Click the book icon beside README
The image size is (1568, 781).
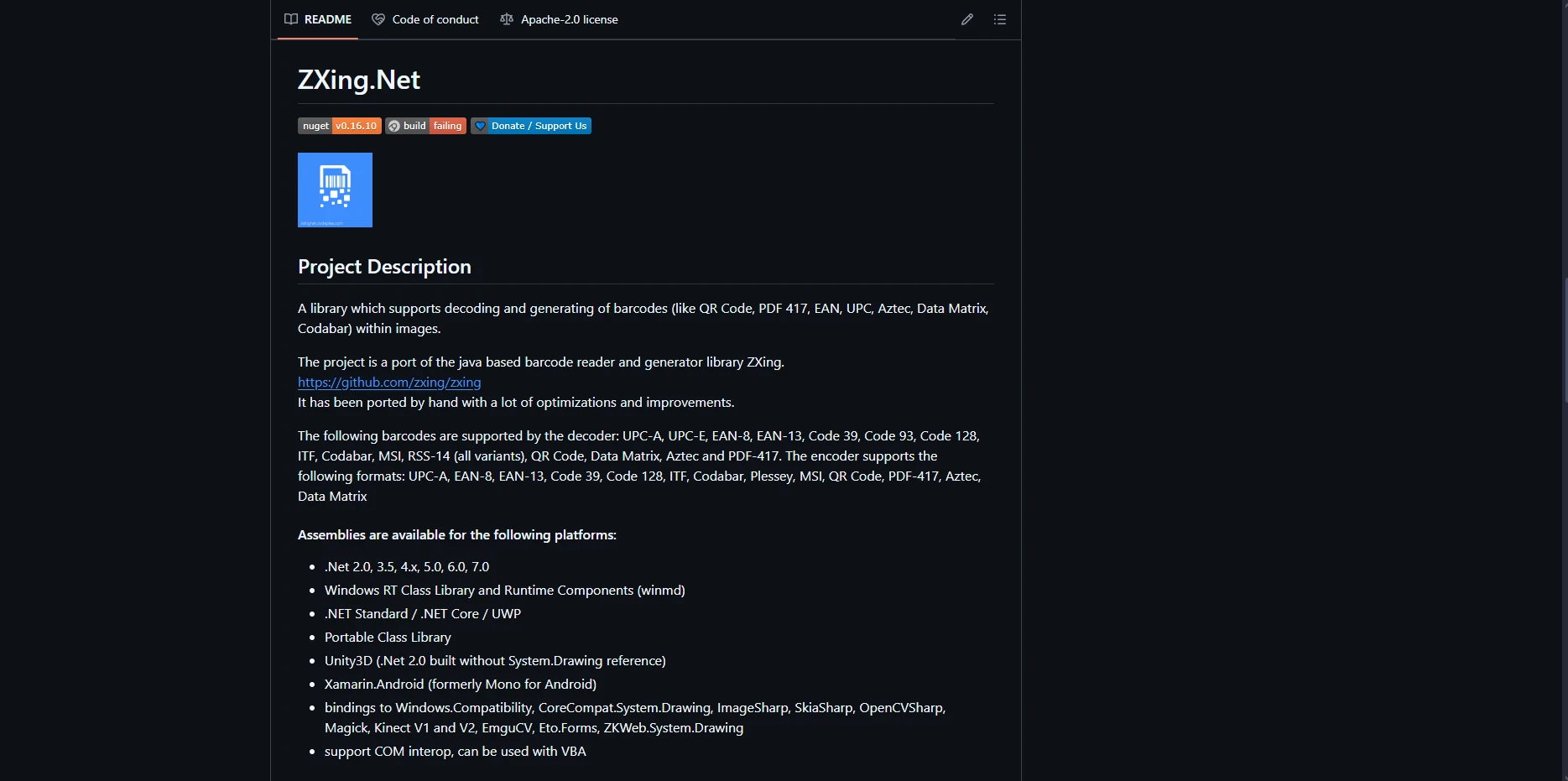[x=291, y=19]
